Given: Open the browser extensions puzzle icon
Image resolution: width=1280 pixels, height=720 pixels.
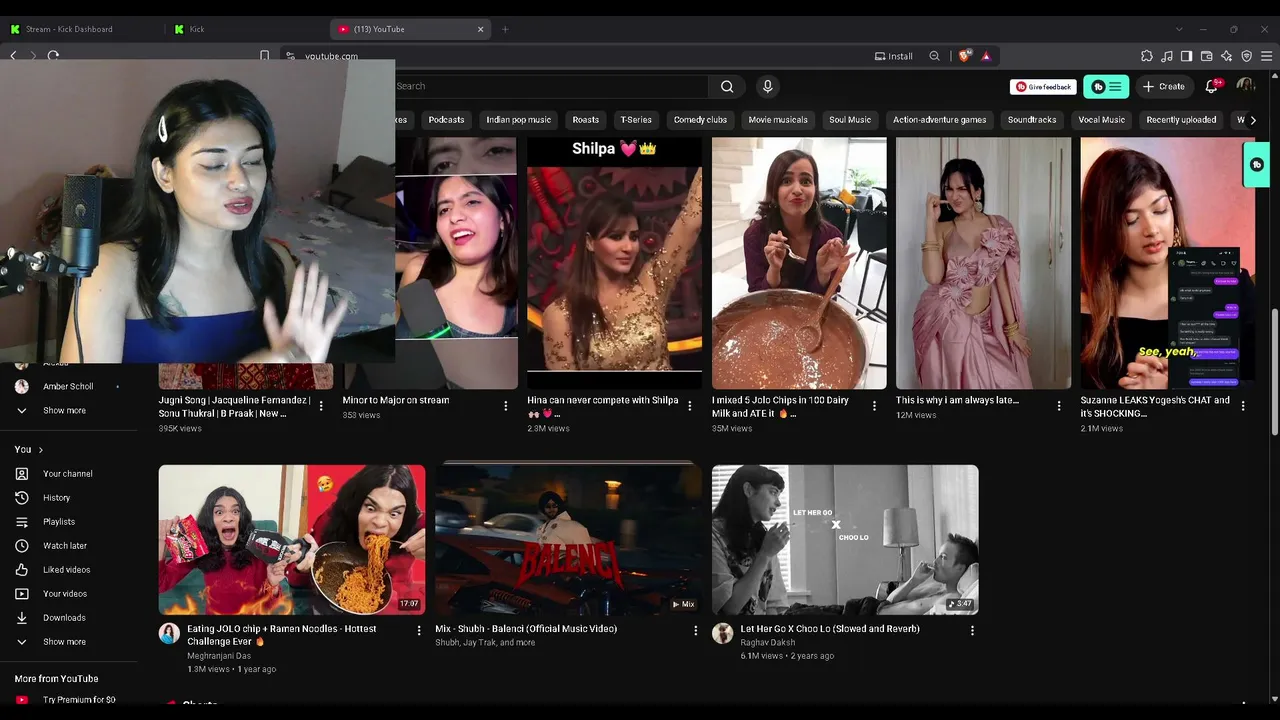Looking at the screenshot, I should [1147, 56].
